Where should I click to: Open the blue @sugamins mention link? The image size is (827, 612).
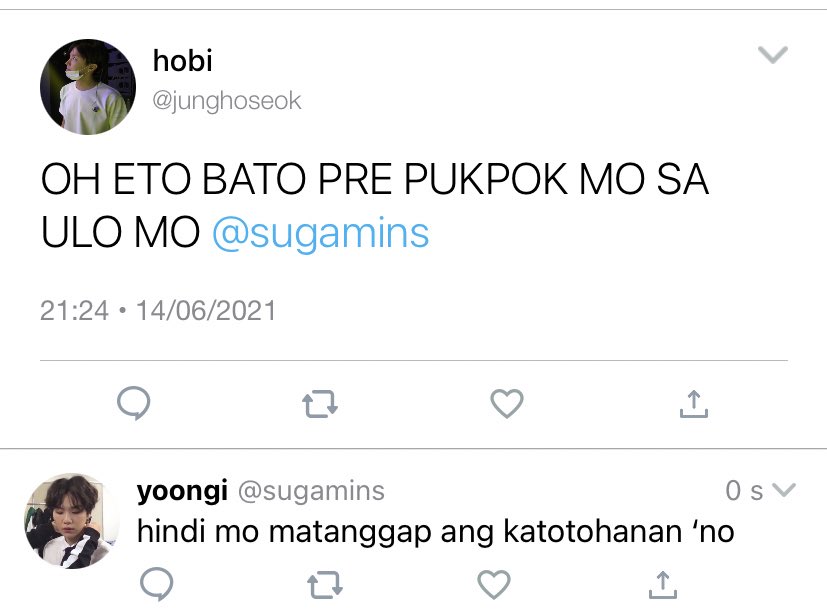click(x=321, y=233)
